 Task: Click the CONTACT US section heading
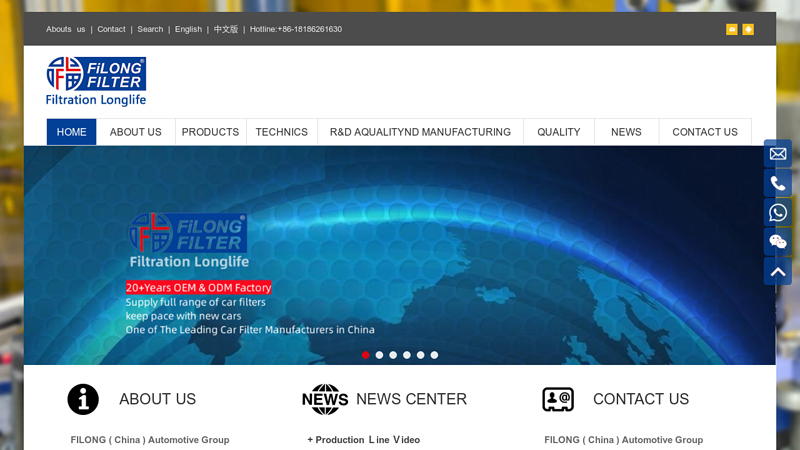coord(641,399)
